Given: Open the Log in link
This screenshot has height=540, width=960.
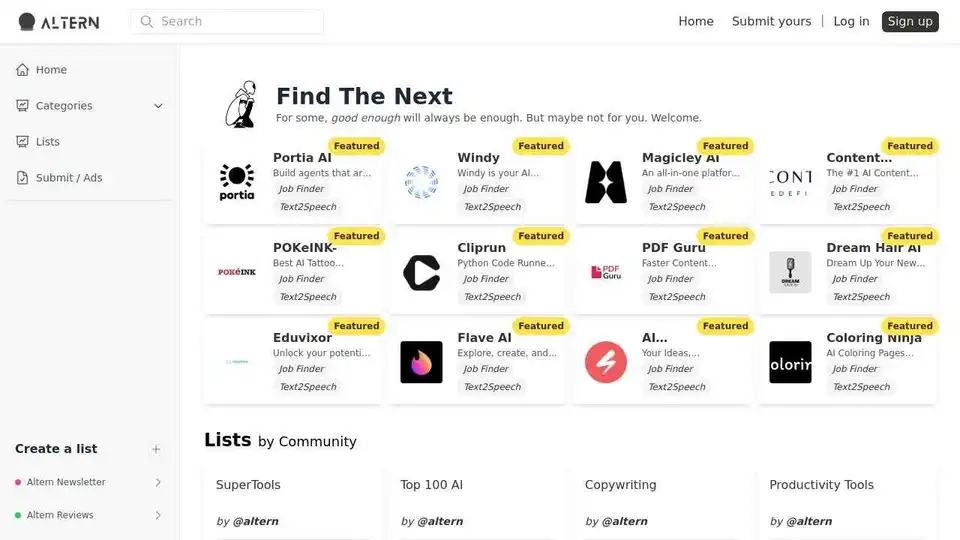Looking at the screenshot, I should (851, 21).
